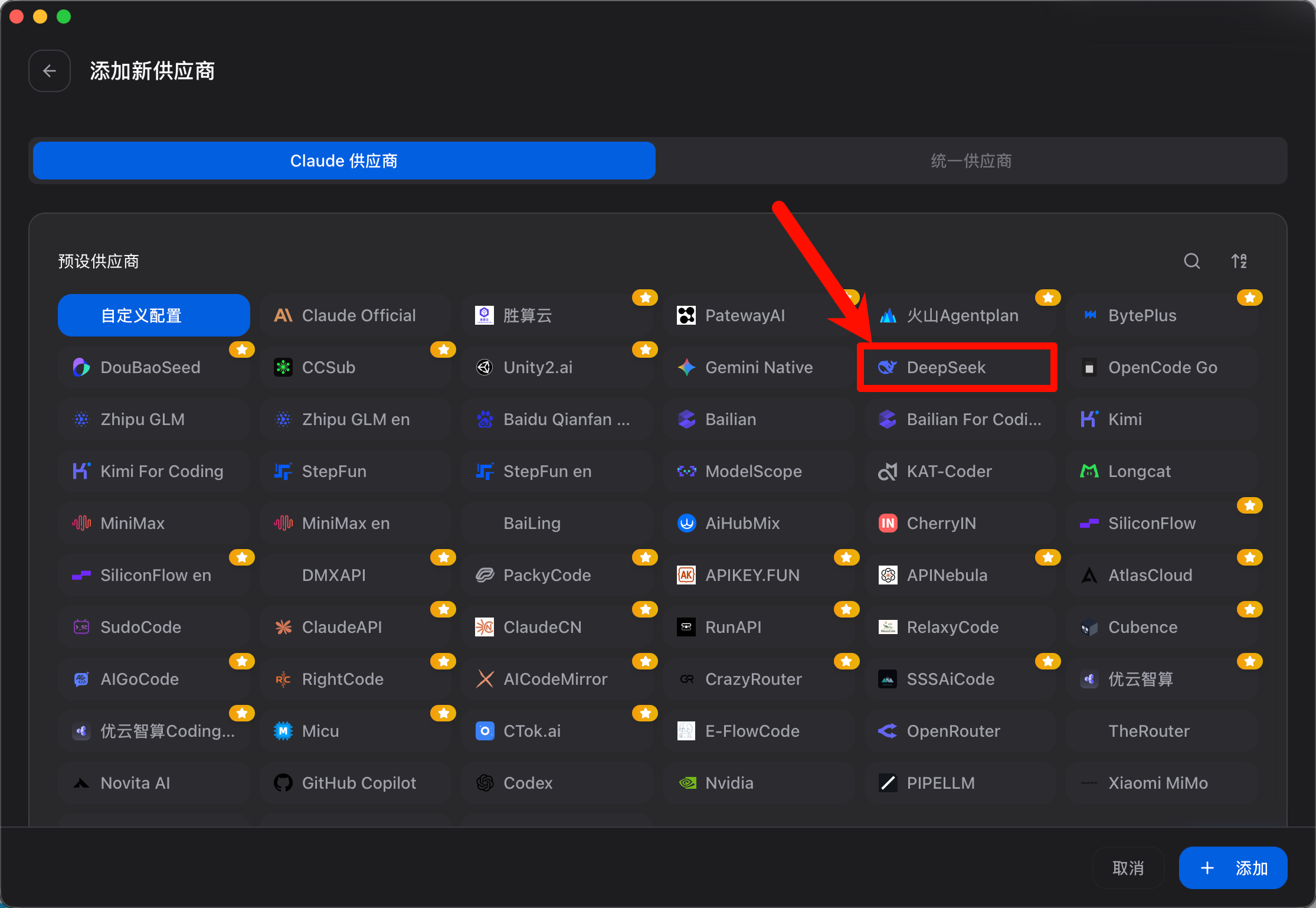Switch to 统一供应商 tab
Screen dimensions: 1316x908
[x=971, y=161]
